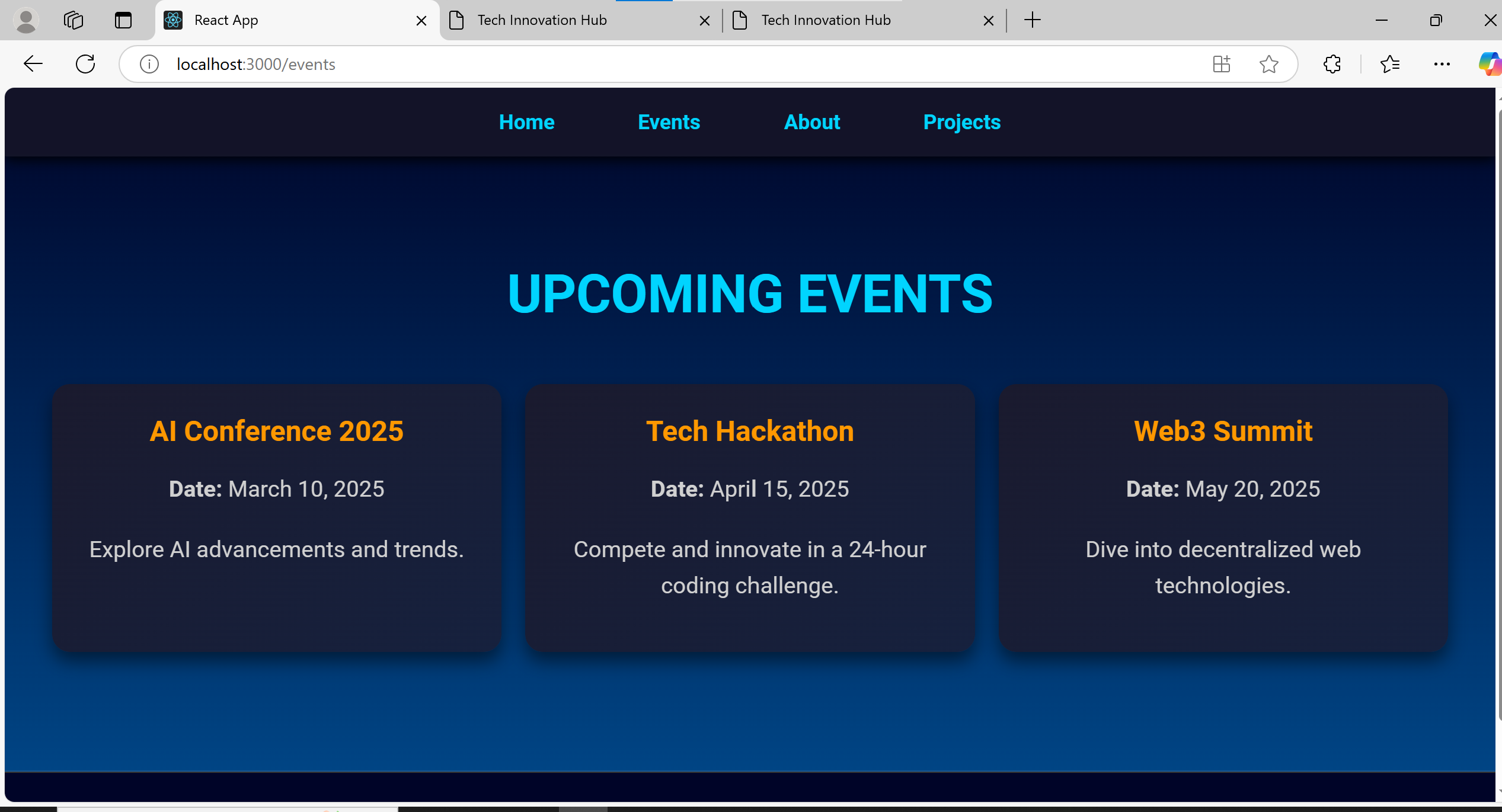Reload the current page
The width and height of the screenshot is (1502, 812).
coord(85,64)
